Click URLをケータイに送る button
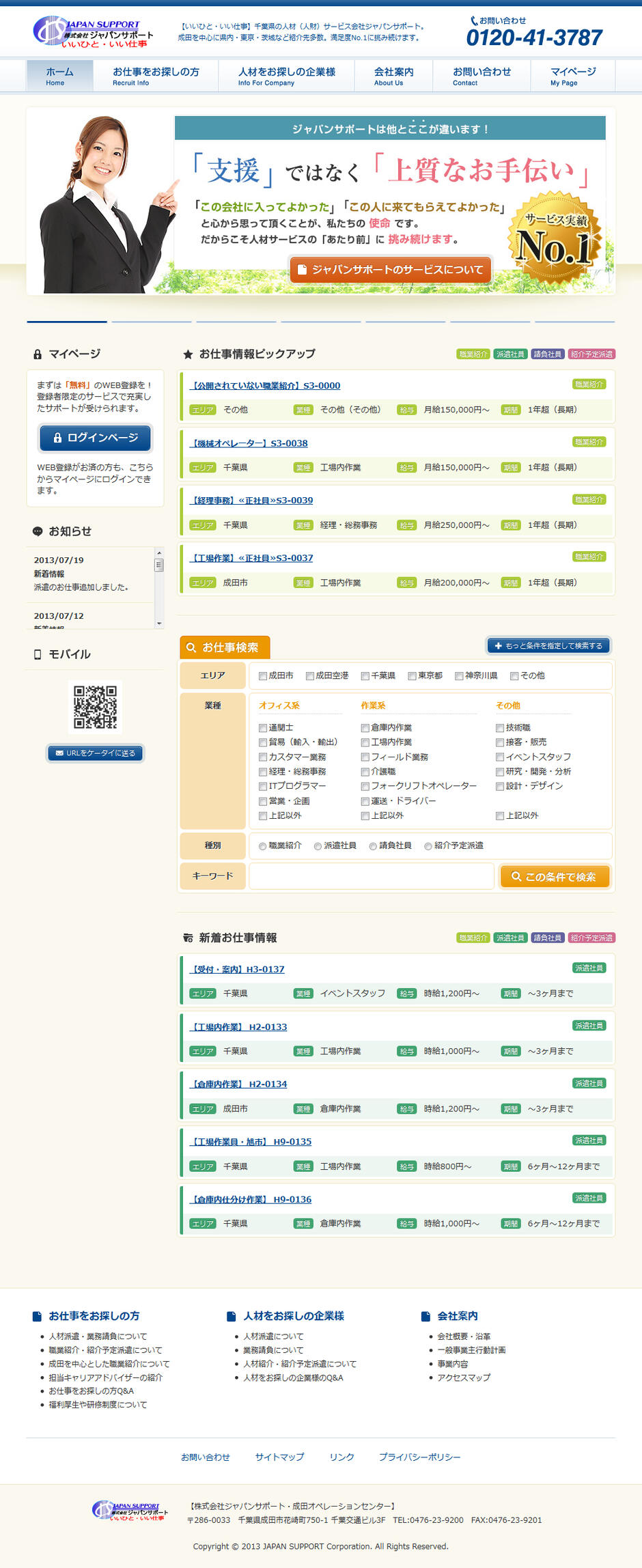This screenshot has width=642, height=1568. coord(95,753)
